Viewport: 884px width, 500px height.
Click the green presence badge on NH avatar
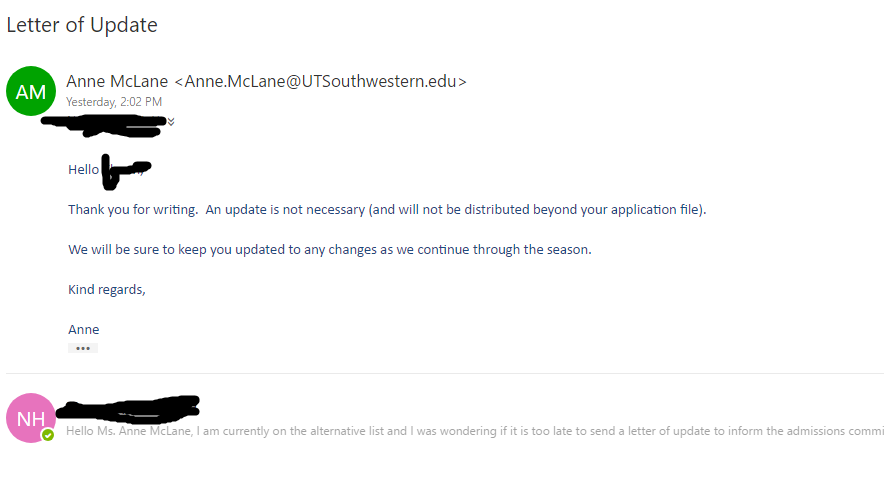tap(47, 435)
